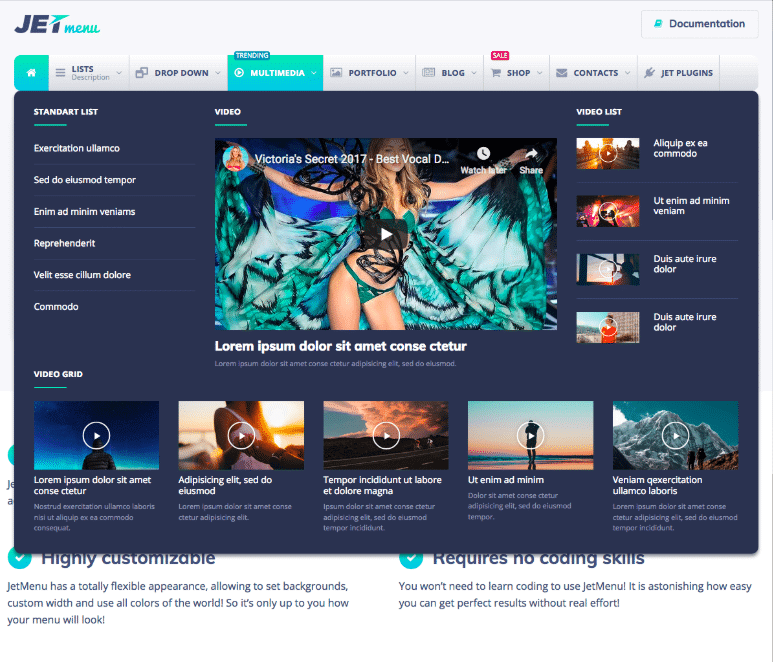Screen dimensions: 773x662
Task: Click the Drop Down windows icon
Action: click(x=141, y=73)
